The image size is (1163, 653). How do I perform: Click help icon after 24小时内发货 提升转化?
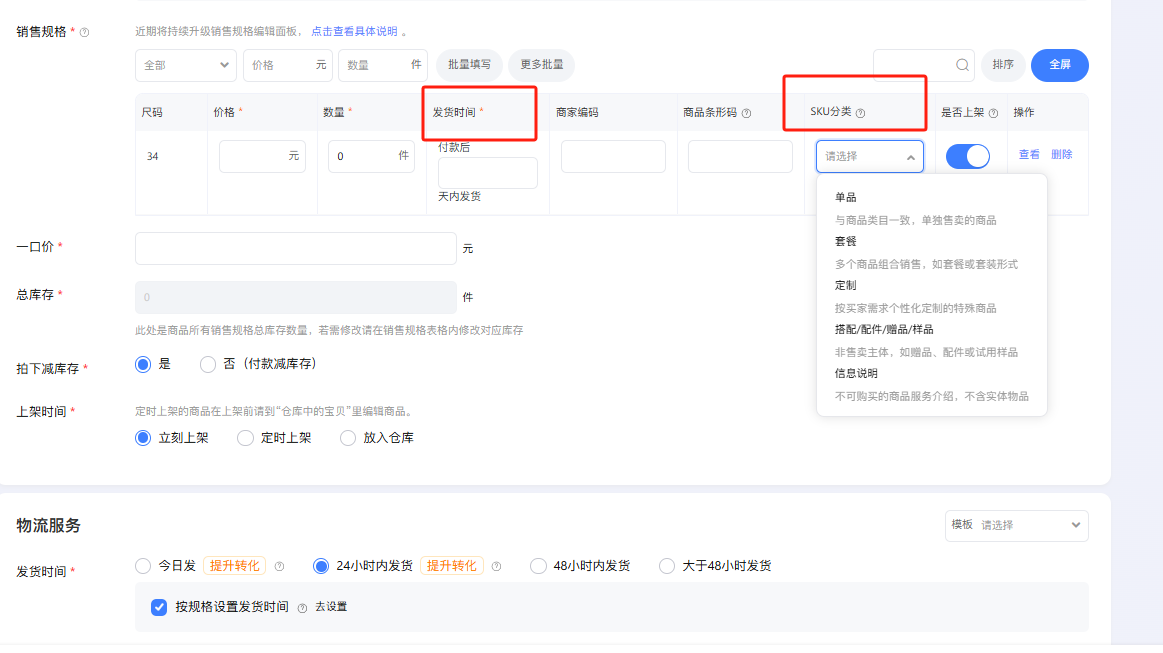tap(496, 567)
